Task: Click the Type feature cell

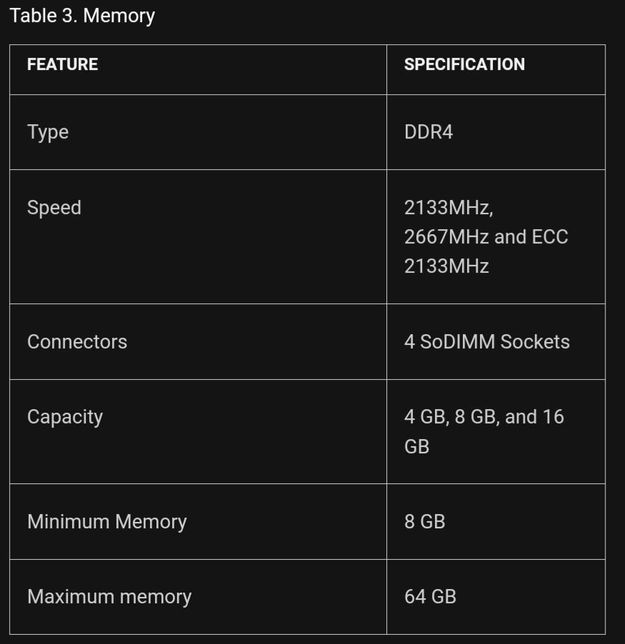Action: [x=48, y=132]
